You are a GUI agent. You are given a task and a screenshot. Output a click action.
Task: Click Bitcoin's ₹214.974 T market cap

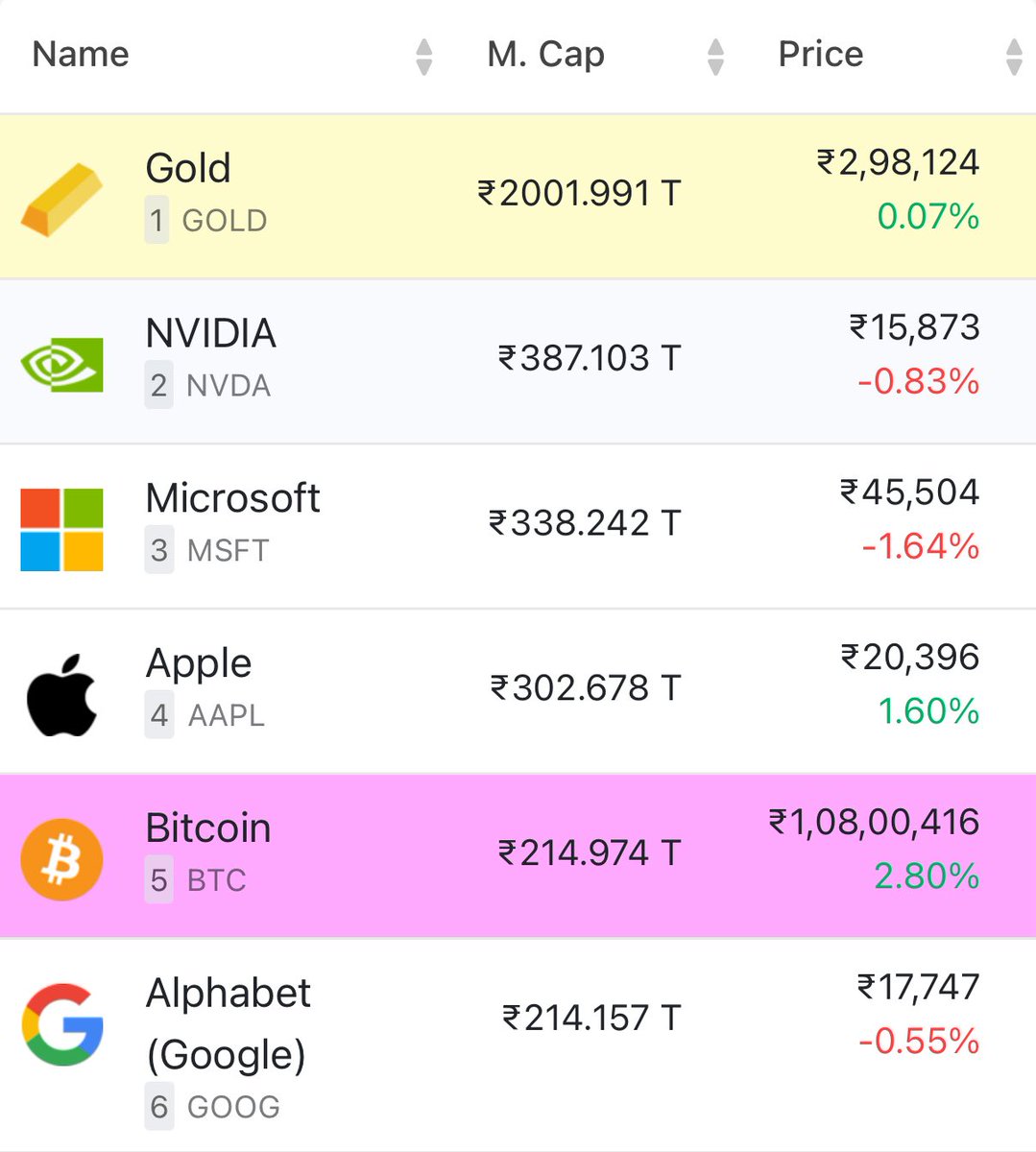(x=590, y=852)
